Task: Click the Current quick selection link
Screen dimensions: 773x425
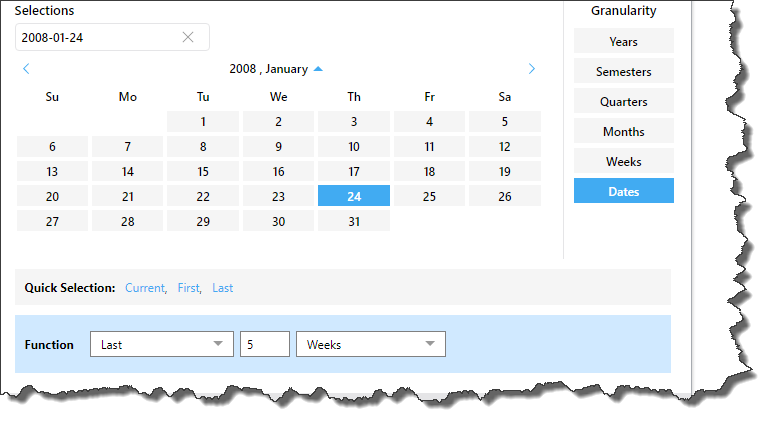Action: pos(145,288)
